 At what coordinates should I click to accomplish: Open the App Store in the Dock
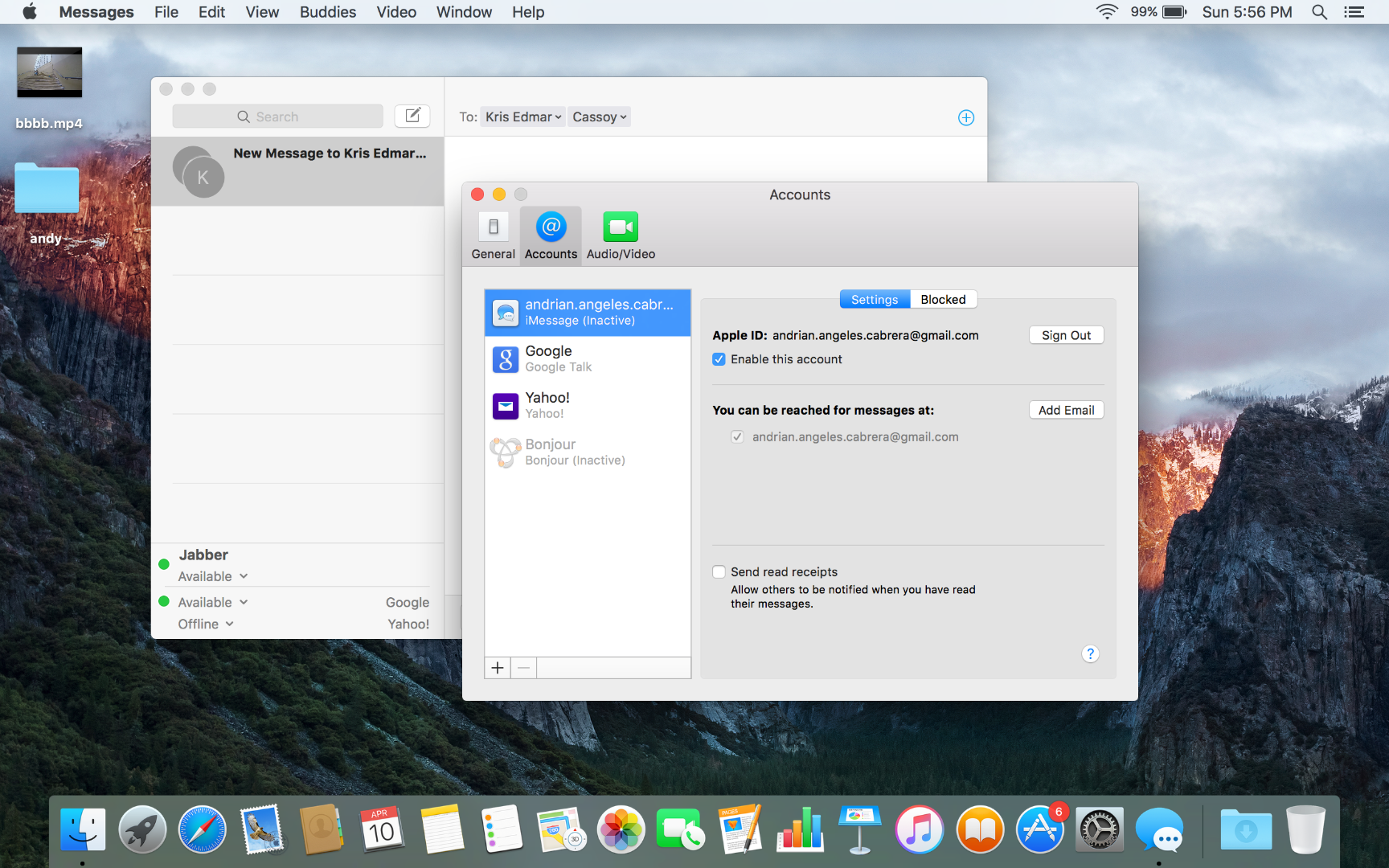click(x=1040, y=829)
